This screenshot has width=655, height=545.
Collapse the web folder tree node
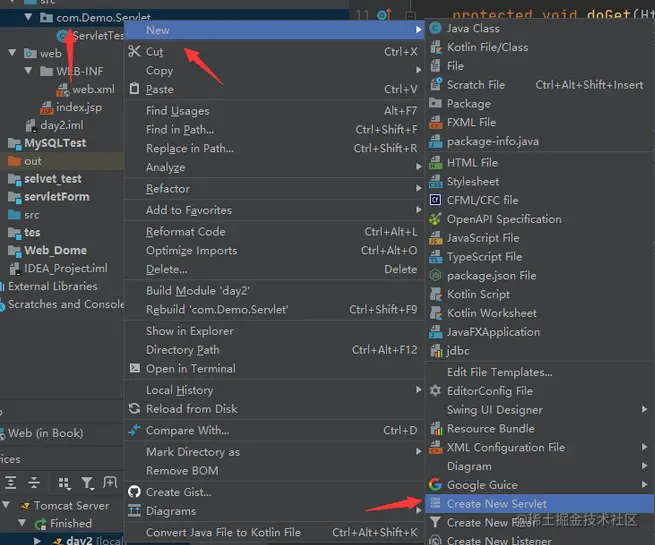pyautogui.click(x=12, y=53)
